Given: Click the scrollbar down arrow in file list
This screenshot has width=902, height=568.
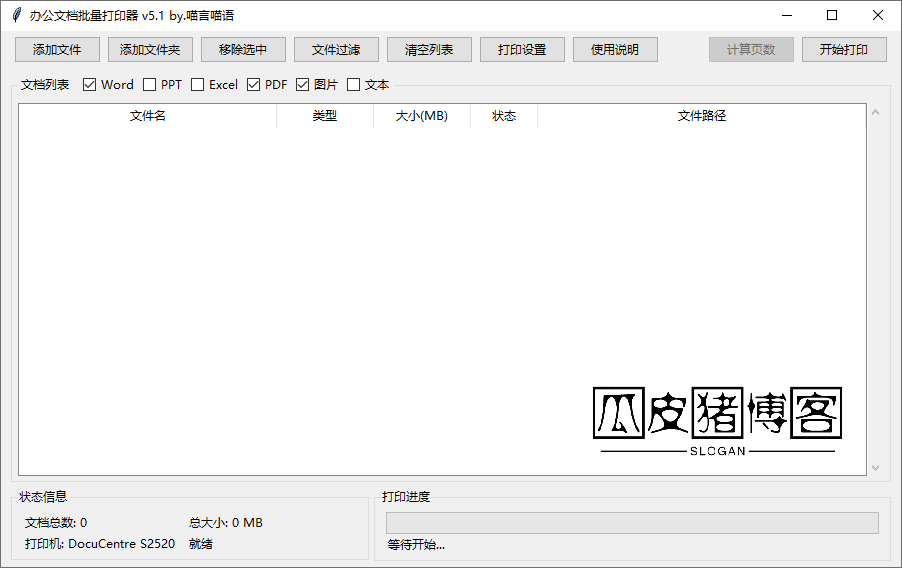Looking at the screenshot, I should coord(875,467).
